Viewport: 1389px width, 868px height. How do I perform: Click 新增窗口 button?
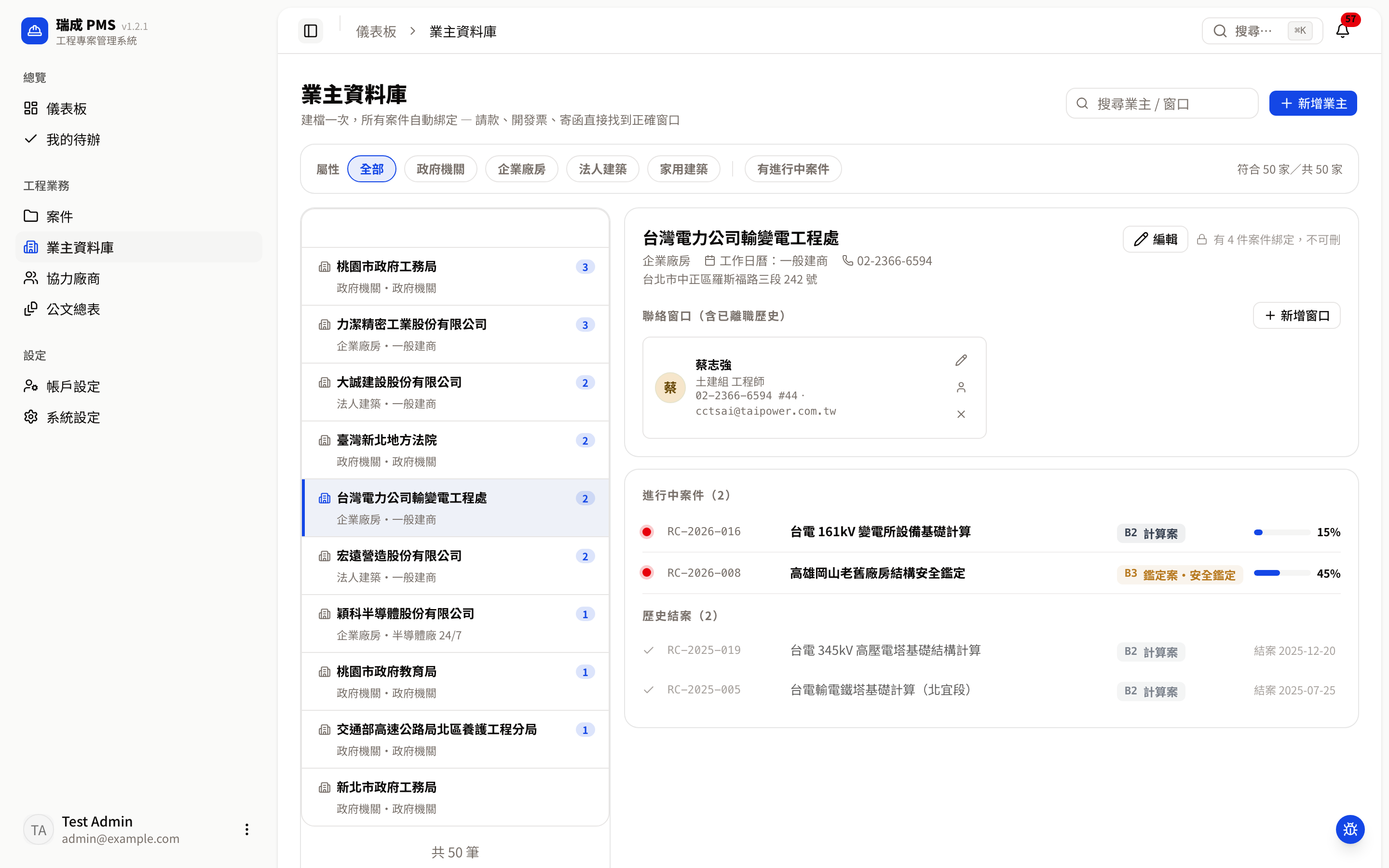click(1296, 316)
